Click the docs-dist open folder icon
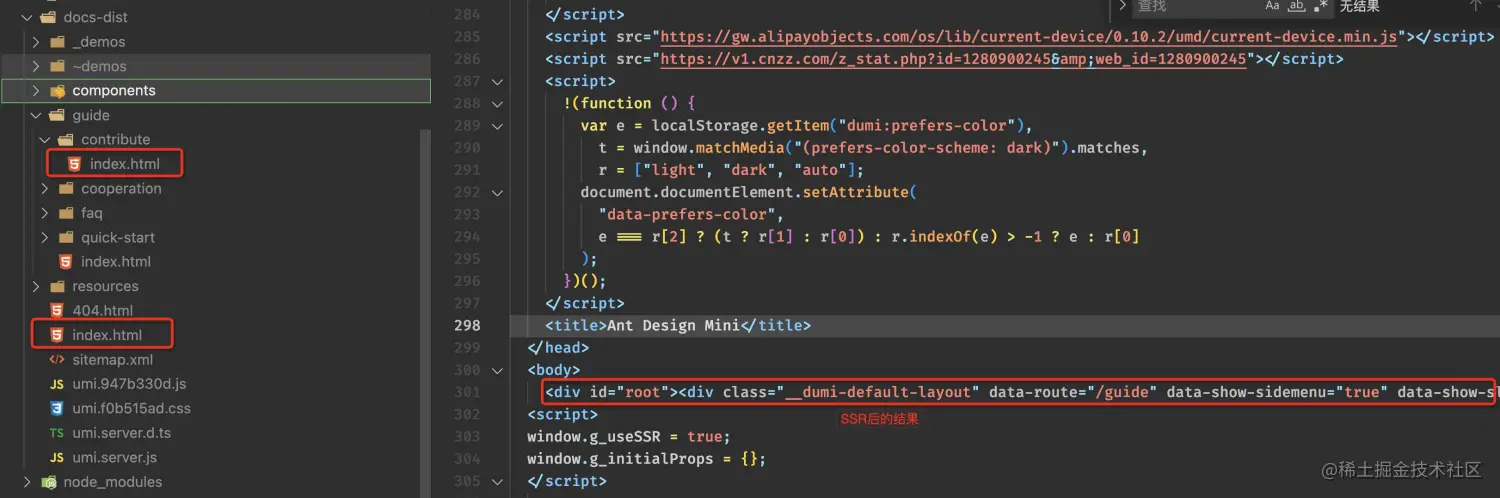The width and height of the screenshot is (1500, 498). click(48, 18)
